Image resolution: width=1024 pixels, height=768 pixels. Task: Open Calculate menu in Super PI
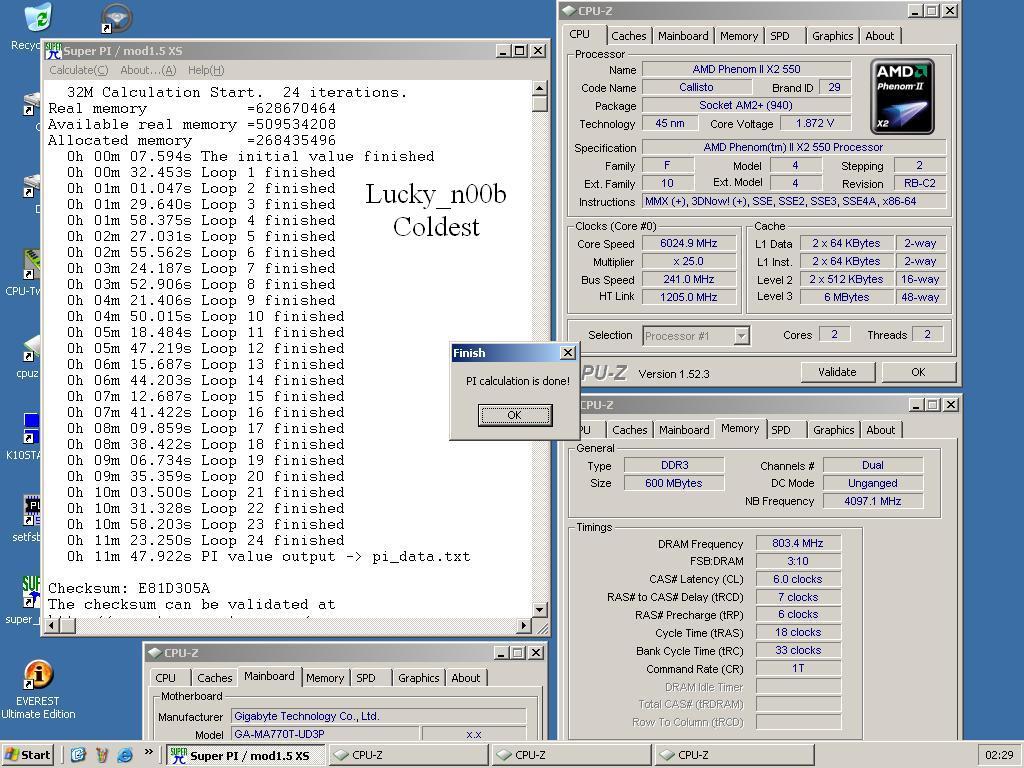[78, 70]
